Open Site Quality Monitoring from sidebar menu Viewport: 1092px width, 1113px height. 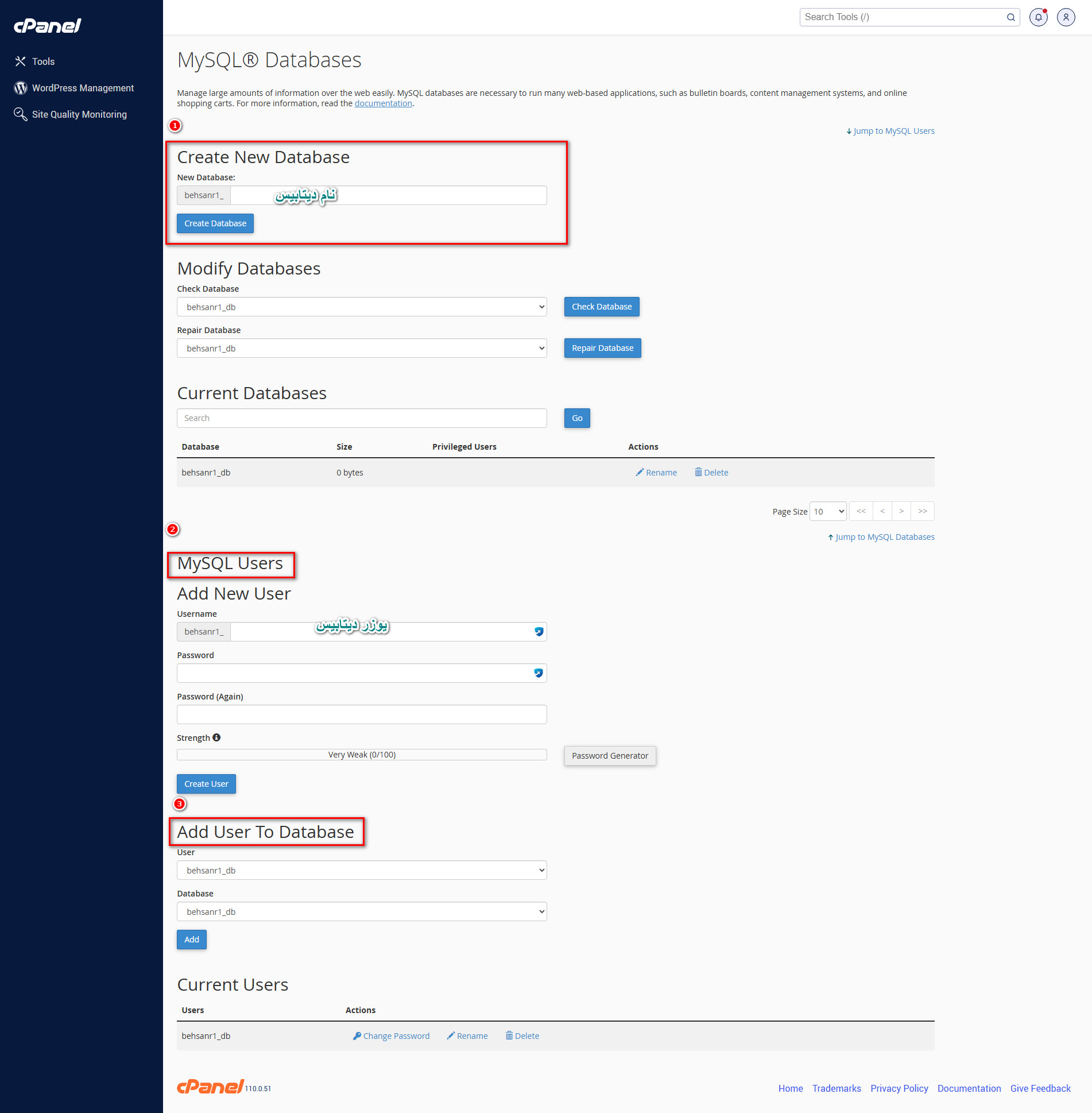79,114
